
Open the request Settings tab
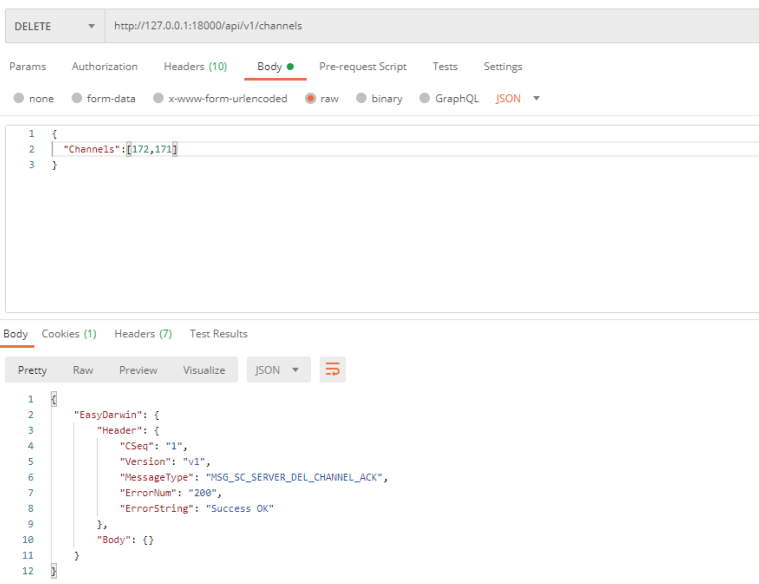coord(502,67)
